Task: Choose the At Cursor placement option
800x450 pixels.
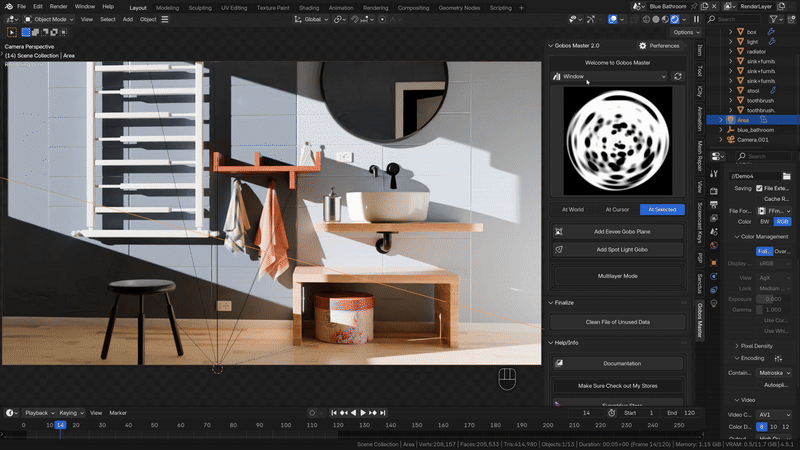Action: pyautogui.click(x=617, y=210)
